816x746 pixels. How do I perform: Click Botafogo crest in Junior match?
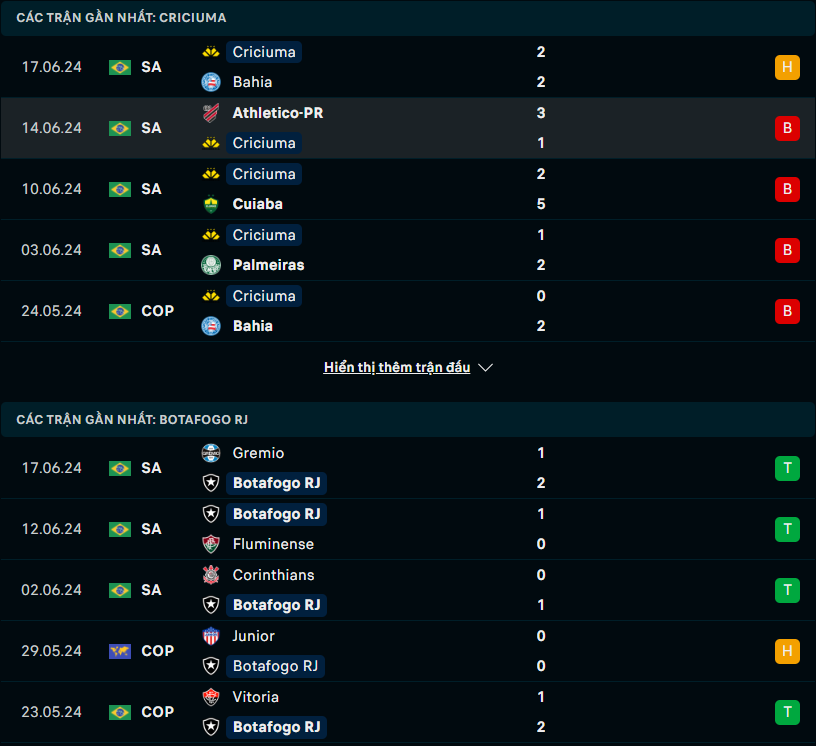click(x=211, y=666)
